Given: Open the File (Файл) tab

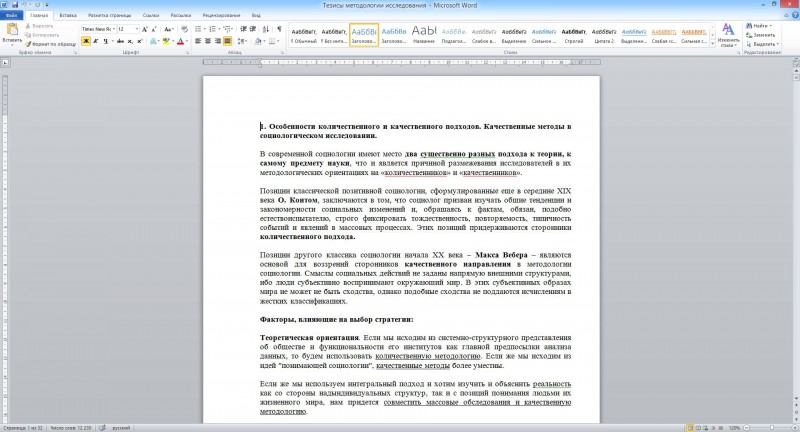Looking at the screenshot, I should [11, 15].
